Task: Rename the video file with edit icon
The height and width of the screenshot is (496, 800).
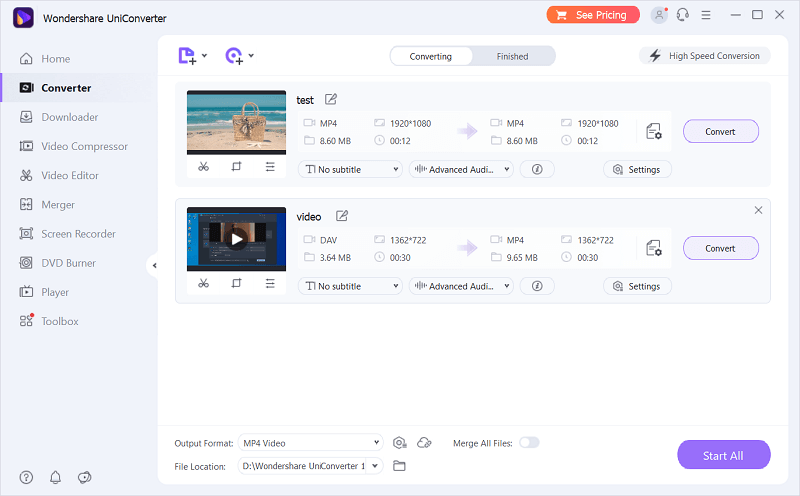Action: 342,216
